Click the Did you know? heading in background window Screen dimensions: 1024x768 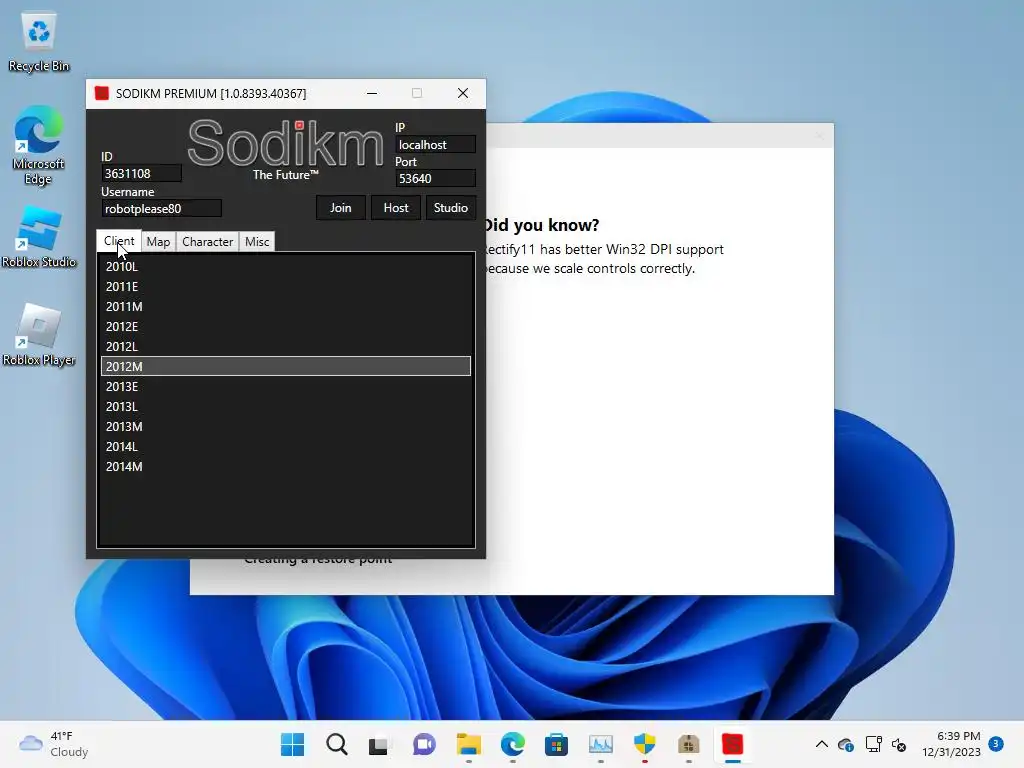pos(541,225)
